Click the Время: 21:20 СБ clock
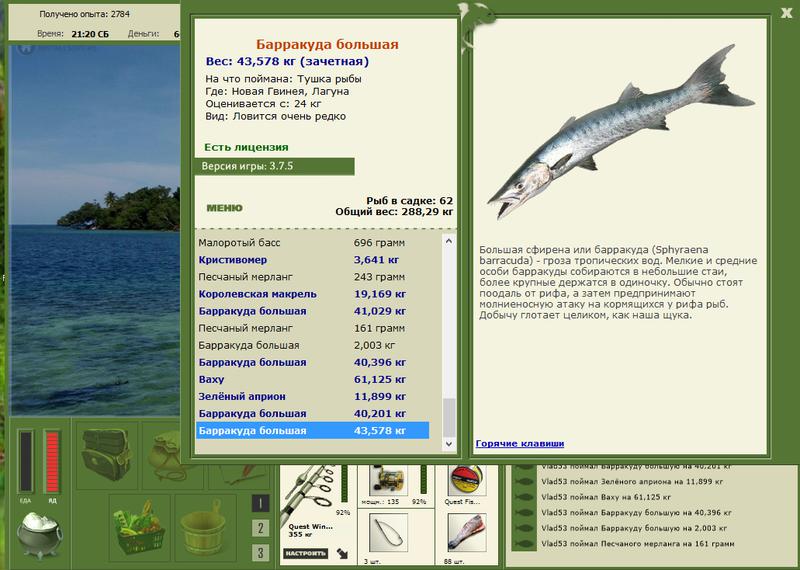Screen dimensions: 800x570 pos(73,34)
